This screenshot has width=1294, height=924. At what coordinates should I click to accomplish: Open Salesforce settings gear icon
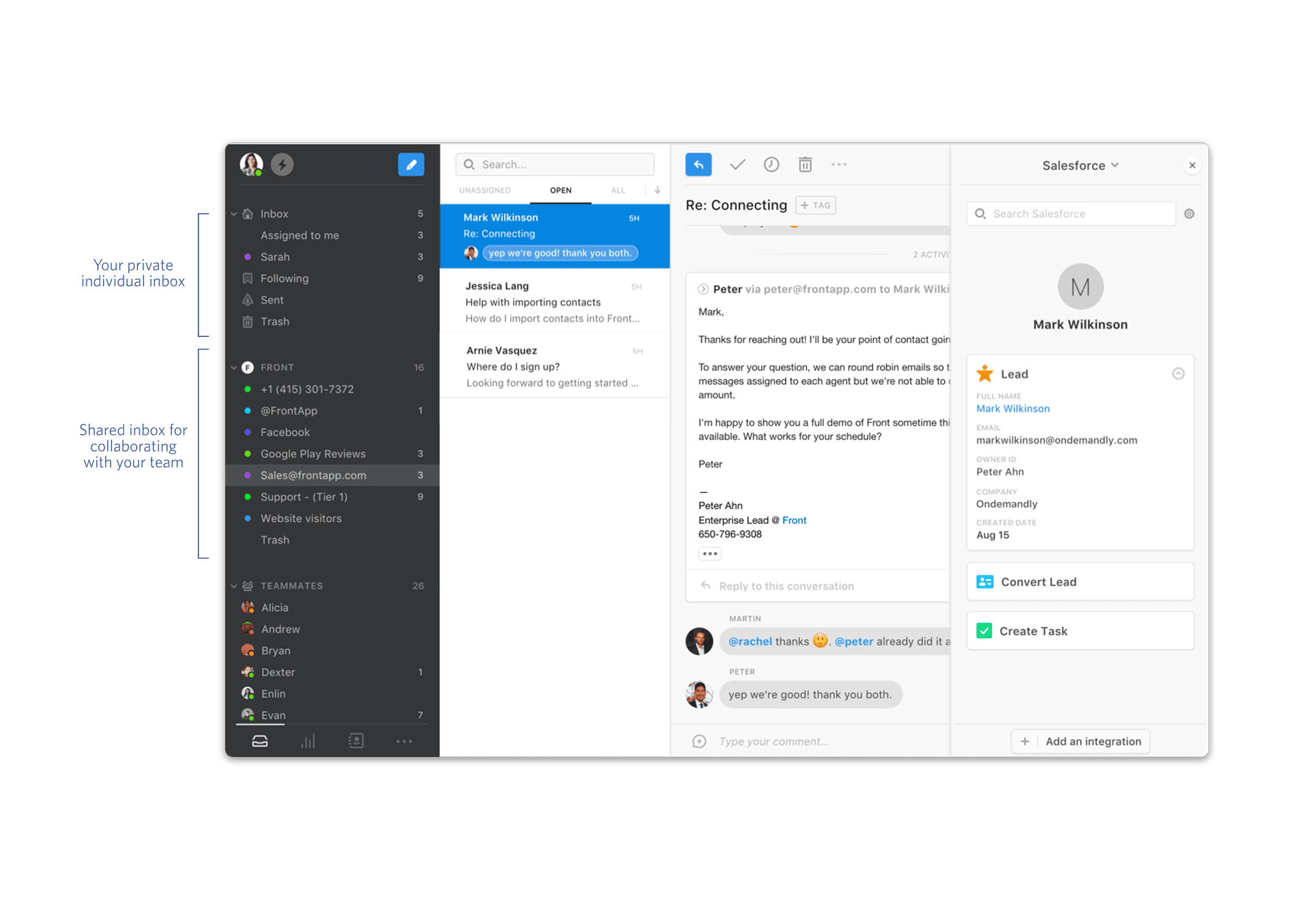[1189, 214]
